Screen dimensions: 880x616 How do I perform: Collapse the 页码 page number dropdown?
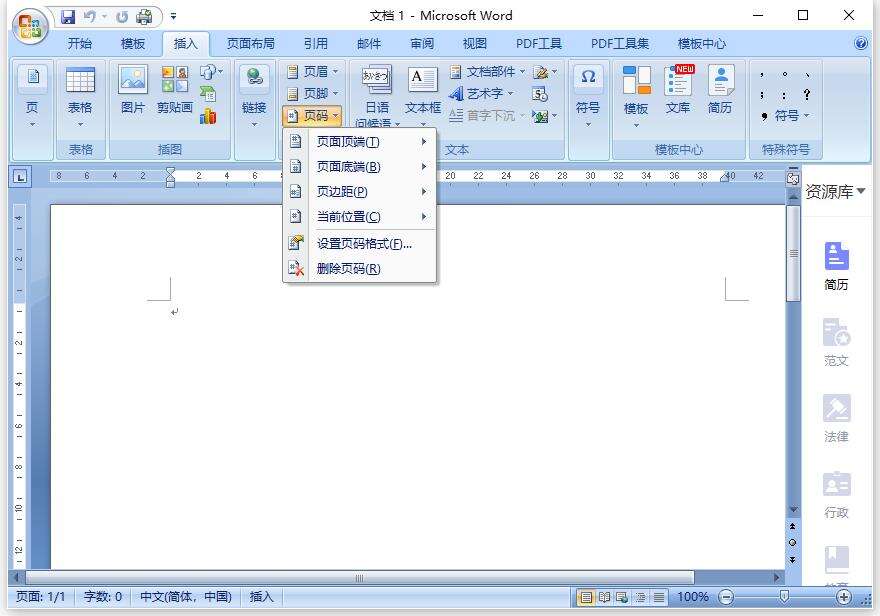(313, 116)
